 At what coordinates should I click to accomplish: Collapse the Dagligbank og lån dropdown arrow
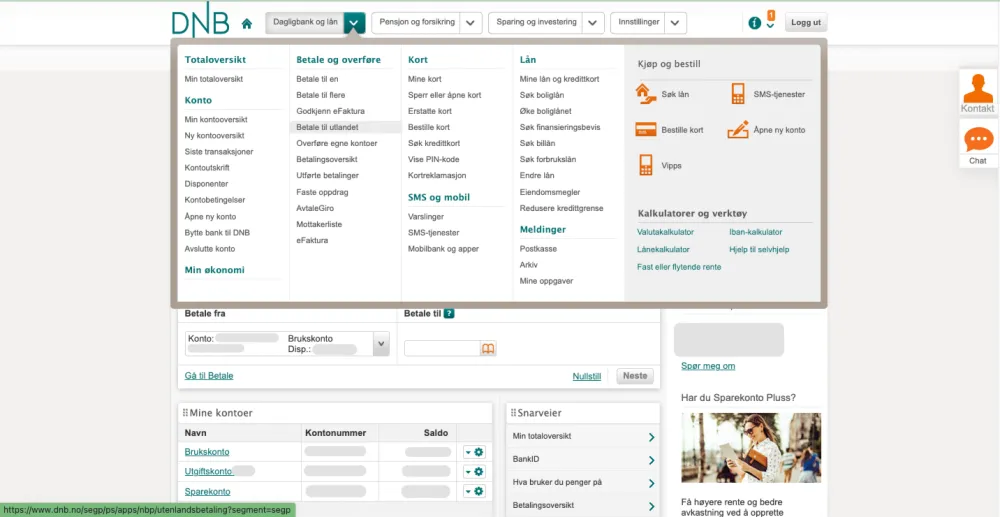354,23
